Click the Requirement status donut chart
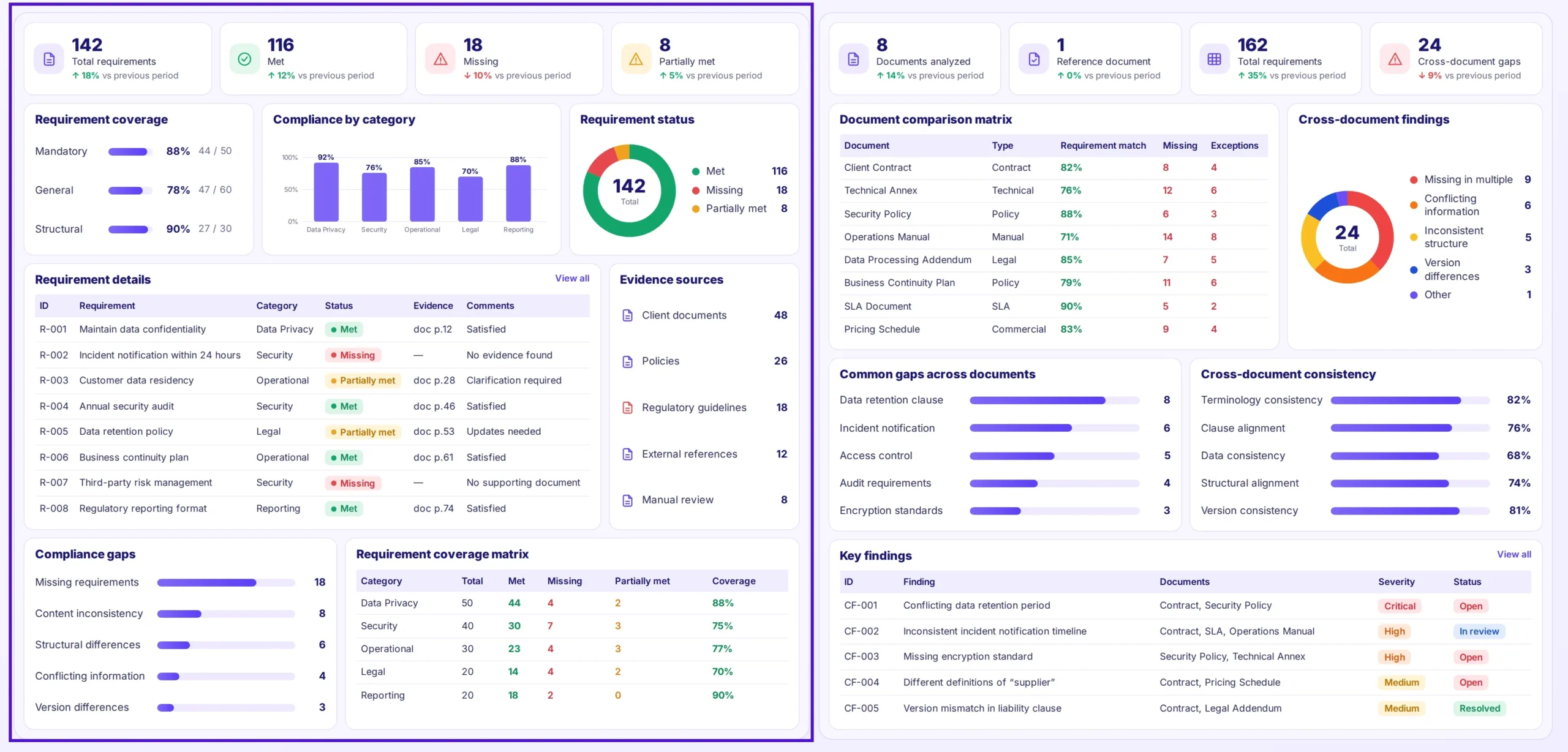 click(x=629, y=190)
